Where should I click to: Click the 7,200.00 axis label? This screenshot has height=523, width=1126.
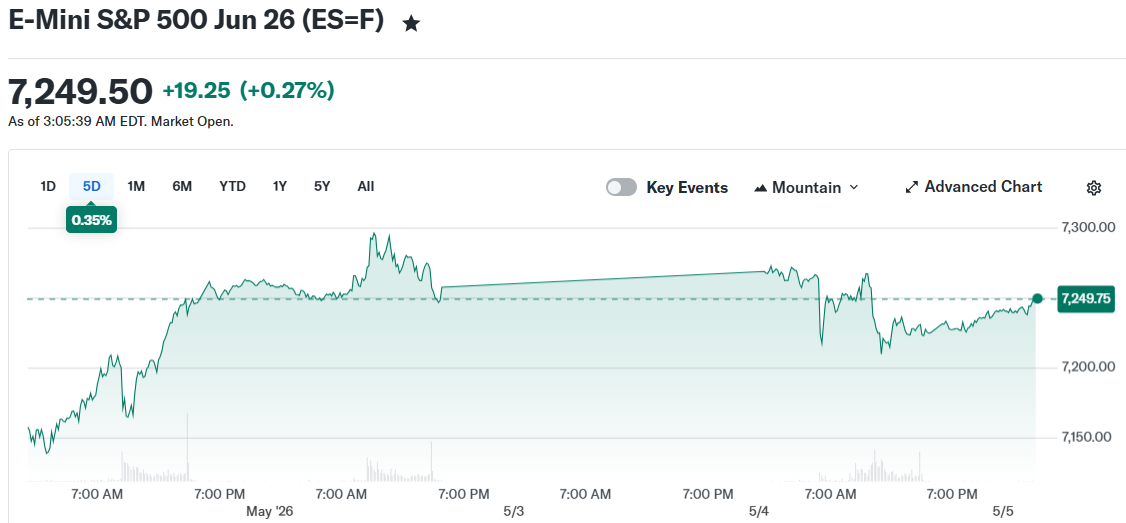1088,368
